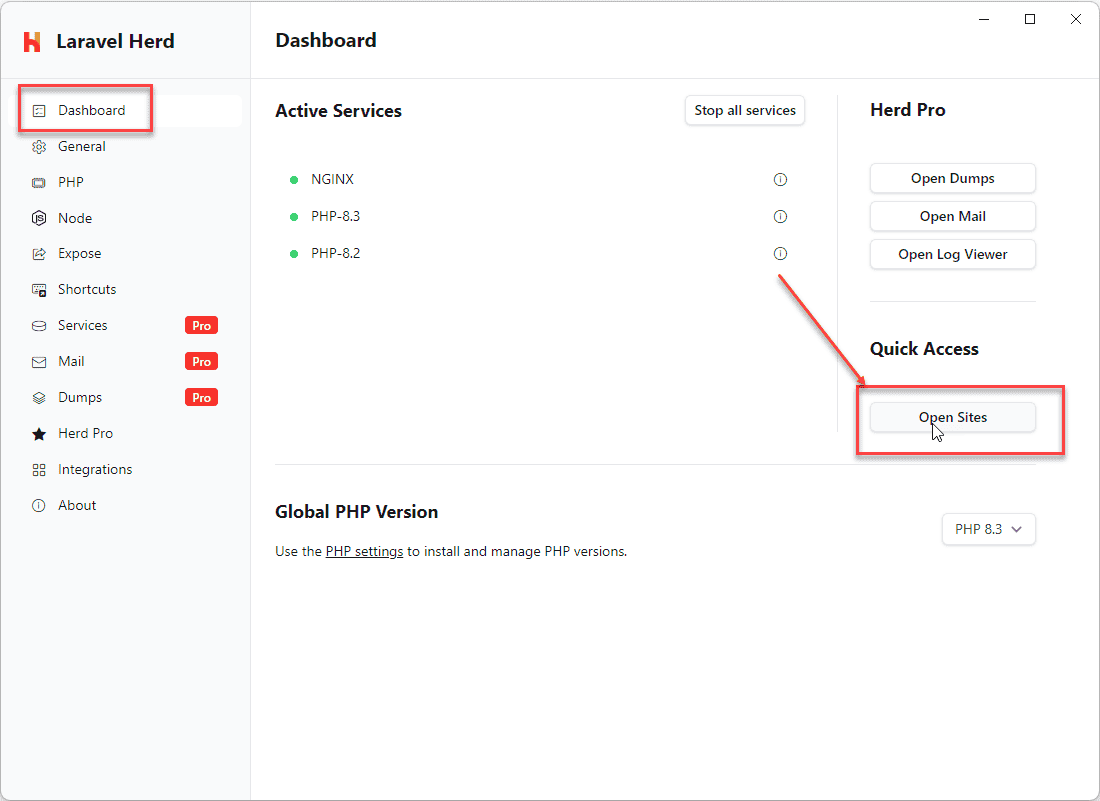Open the Global PHP Version dropdown
Viewport: 1100px width, 801px height.
click(x=988, y=530)
